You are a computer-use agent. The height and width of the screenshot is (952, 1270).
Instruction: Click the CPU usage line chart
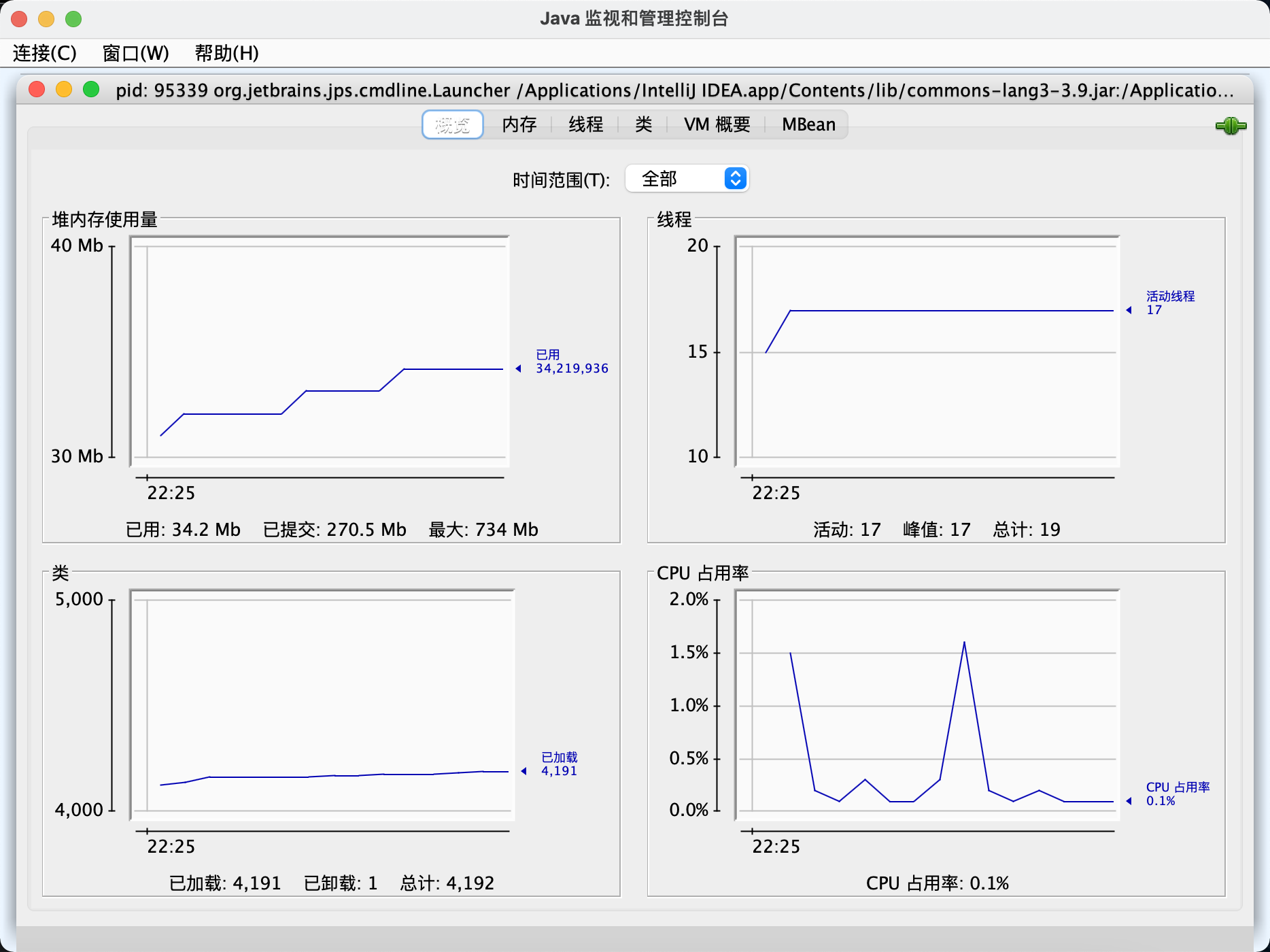click(927, 705)
